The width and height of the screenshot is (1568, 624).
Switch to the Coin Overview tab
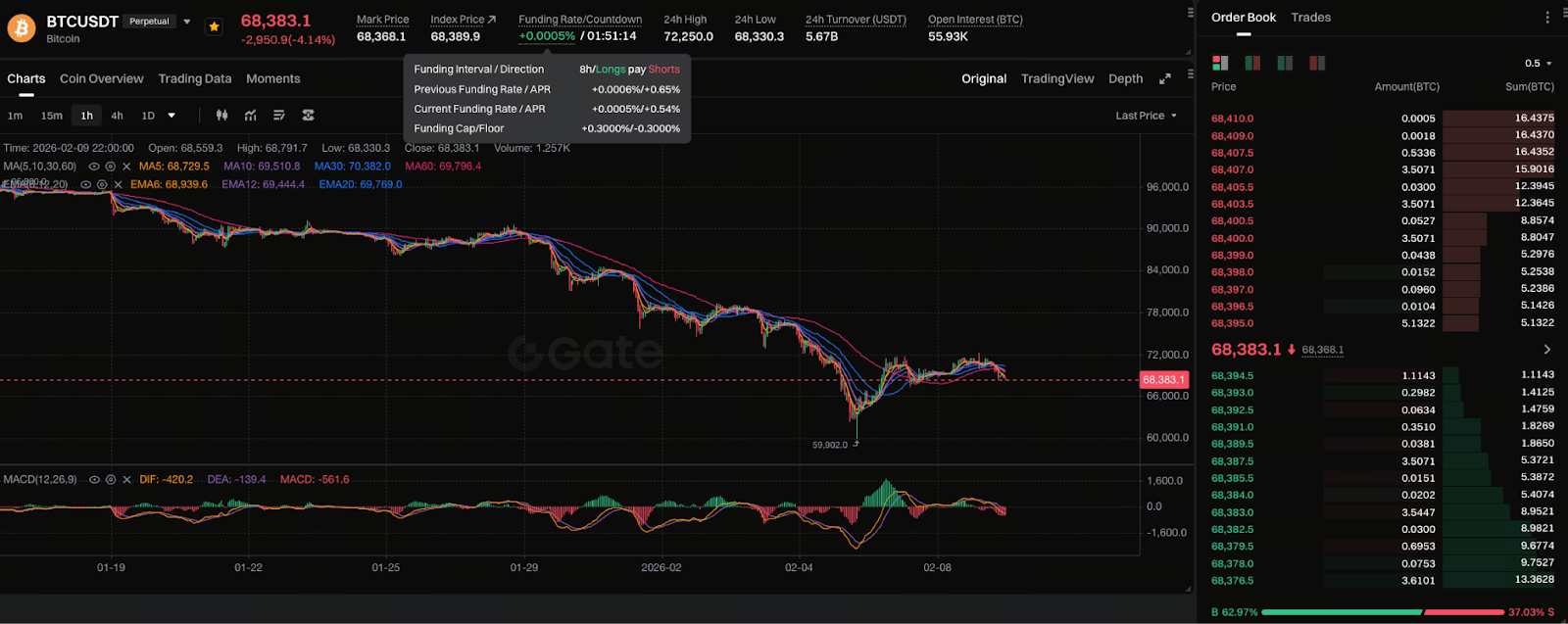101,79
